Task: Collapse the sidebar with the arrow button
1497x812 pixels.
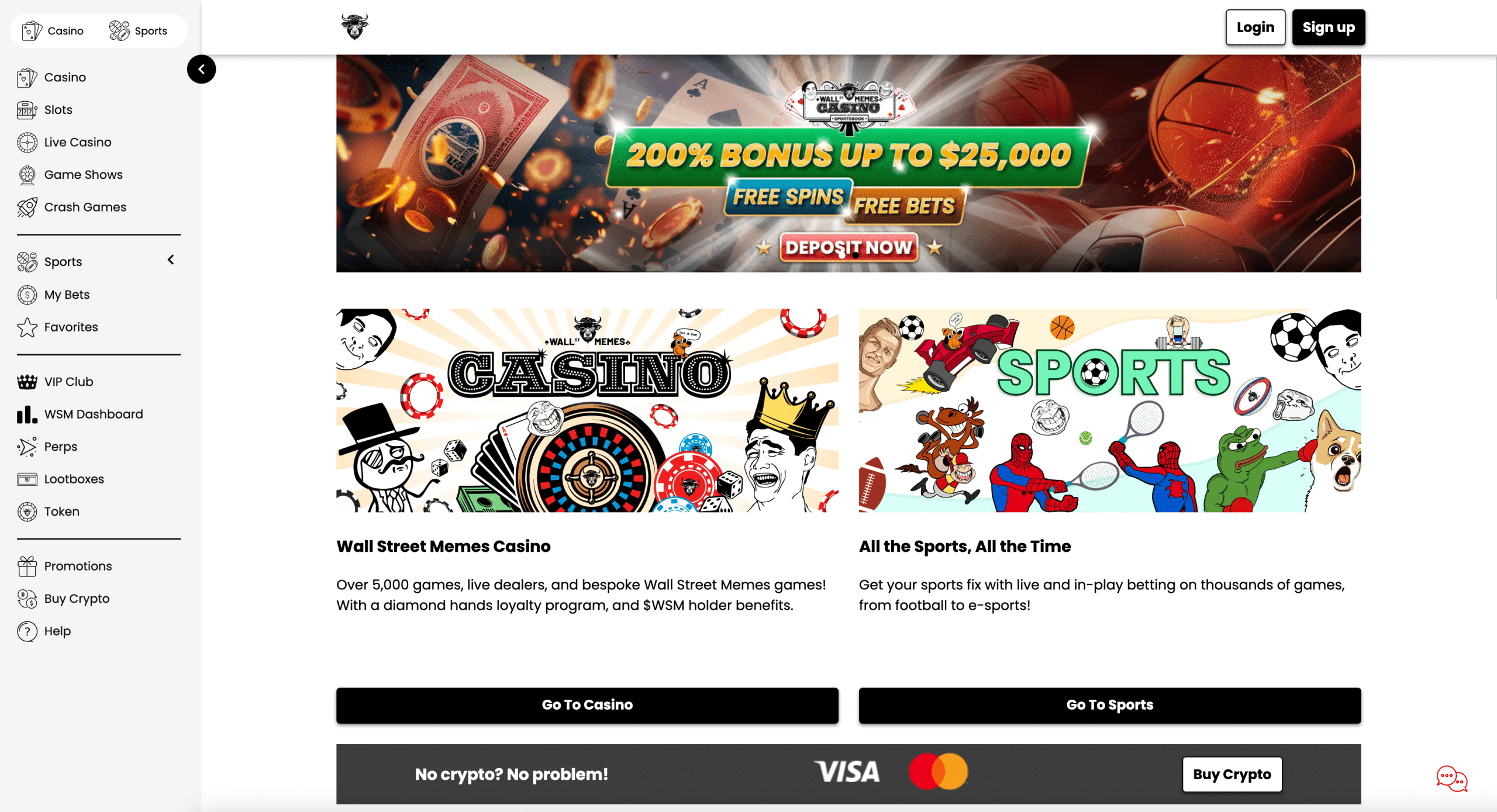Action: pos(202,69)
